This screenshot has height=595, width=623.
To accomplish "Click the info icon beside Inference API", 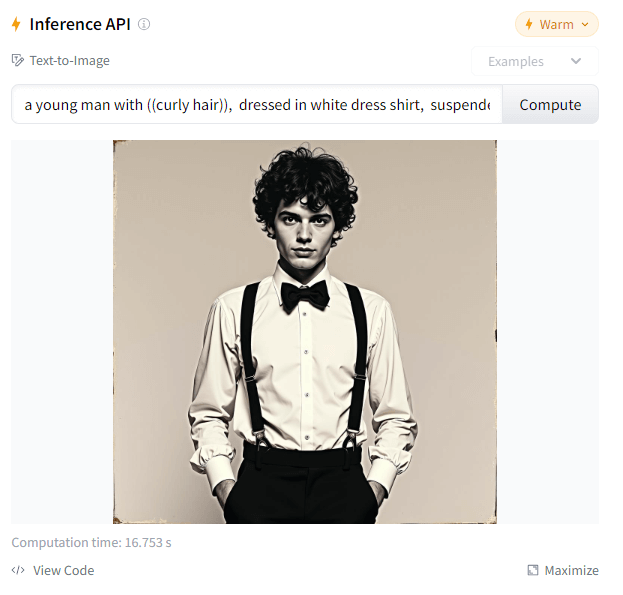I will click(x=144, y=24).
